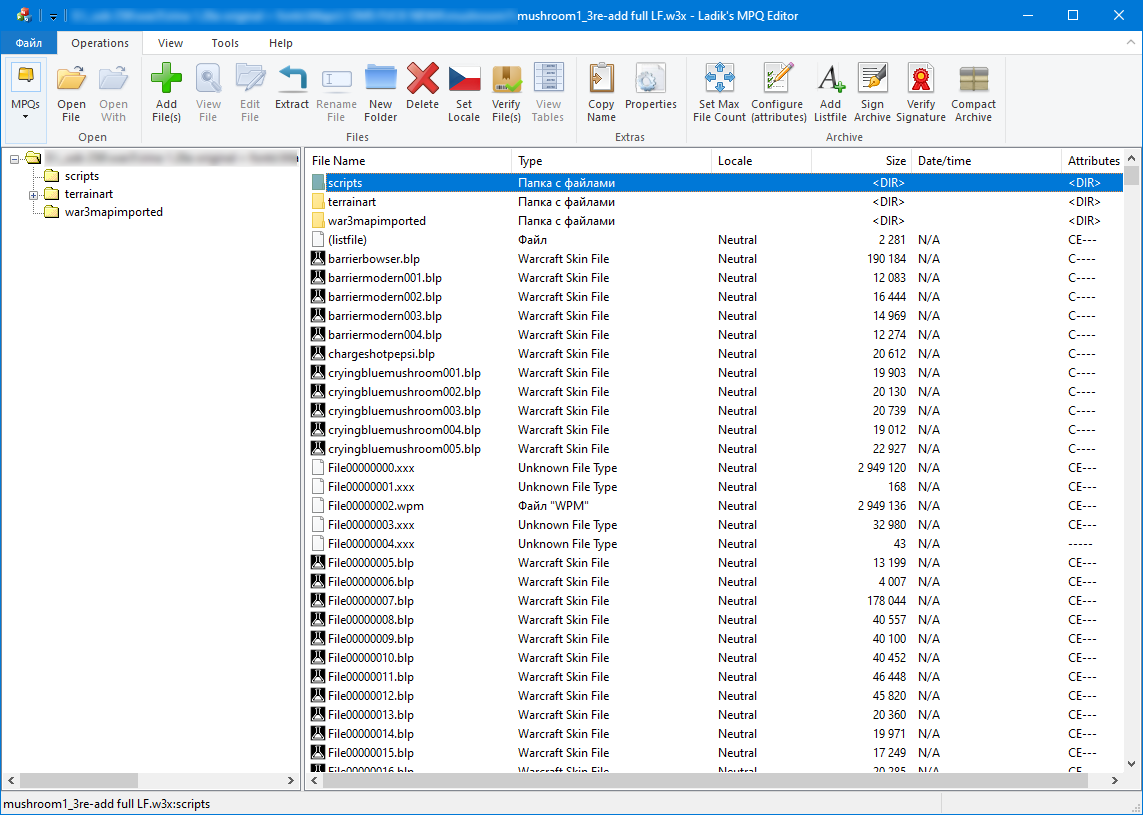Select File00000007.blp in the list

[715, 600]
